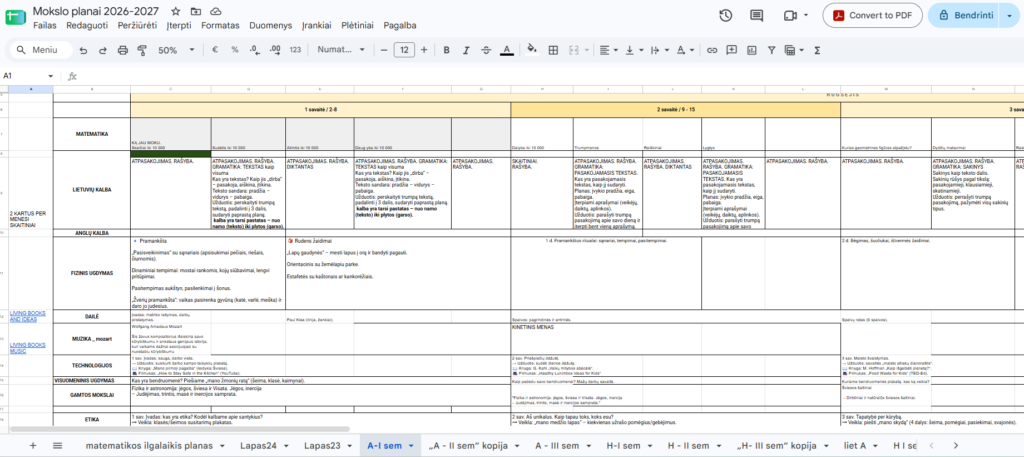Insert a chart

[x=751, y=50]
